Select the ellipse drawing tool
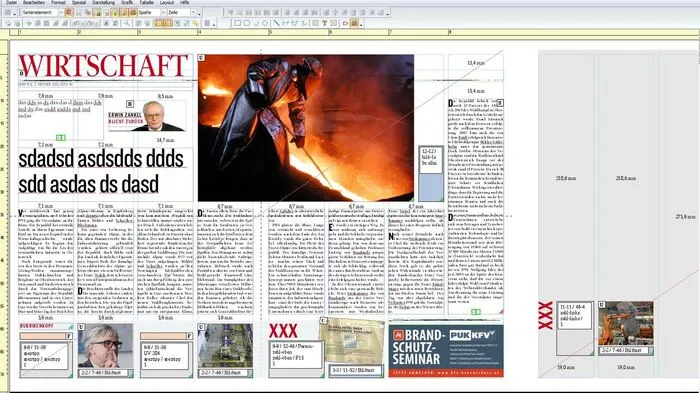Viewport: 700px width, 393px height. [x=265, y=23]
